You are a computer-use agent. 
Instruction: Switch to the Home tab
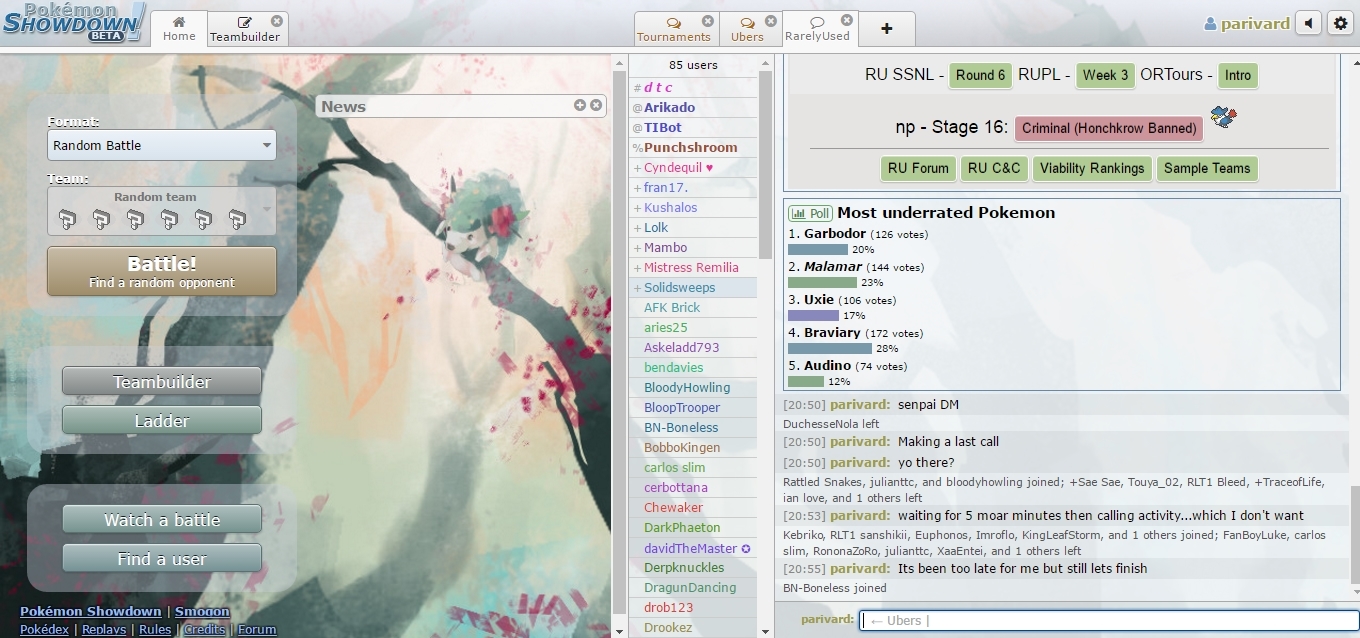coord(179,28)
